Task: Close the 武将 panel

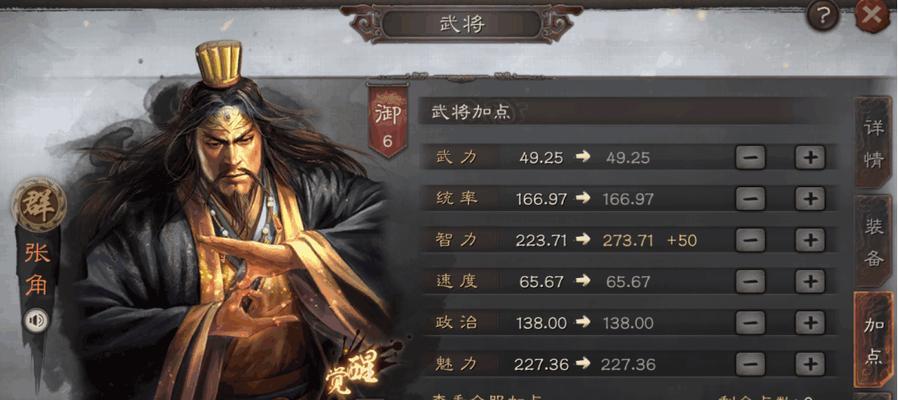Action: coord(872,15)
